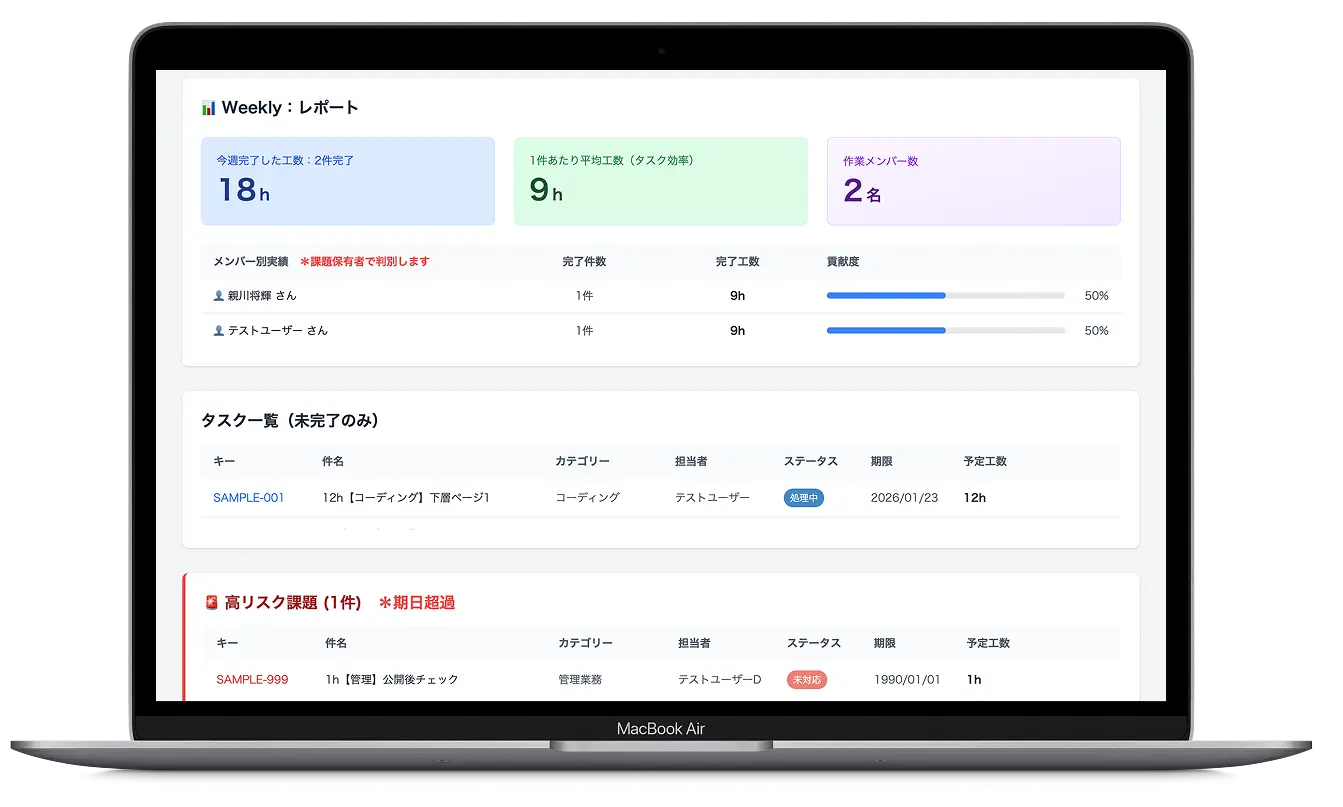Click the Weekly：レポート heading
The width and height of the screenshot is (1343, 807).
290,108
